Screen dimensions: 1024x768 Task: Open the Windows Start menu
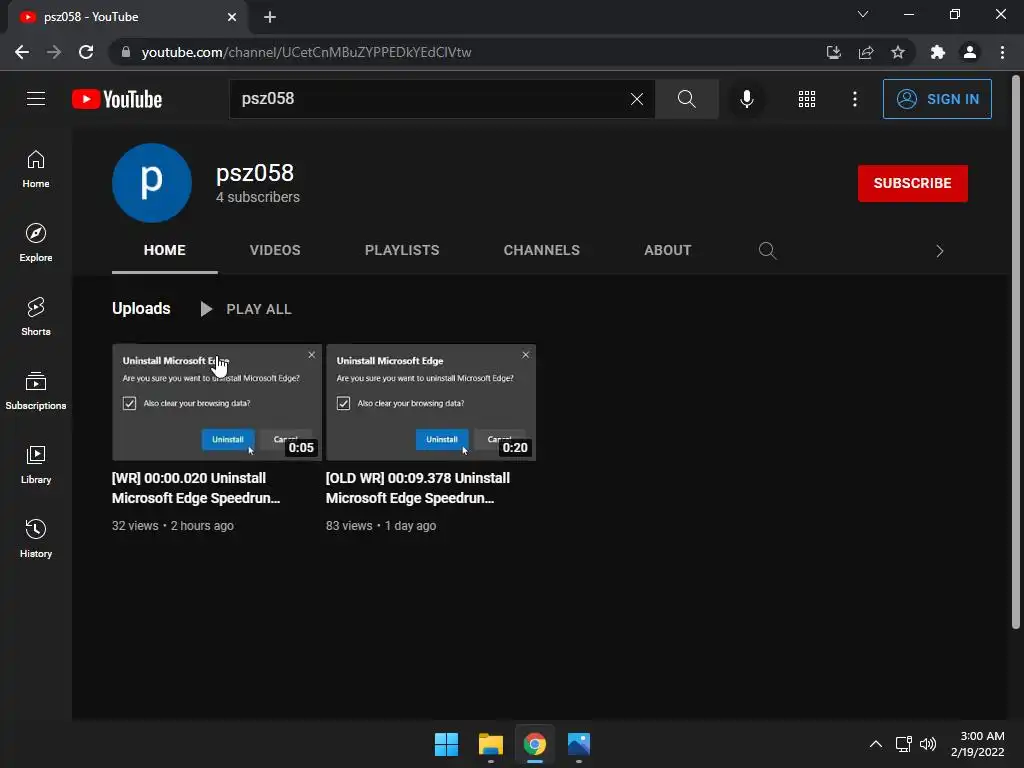pos(447,744)
